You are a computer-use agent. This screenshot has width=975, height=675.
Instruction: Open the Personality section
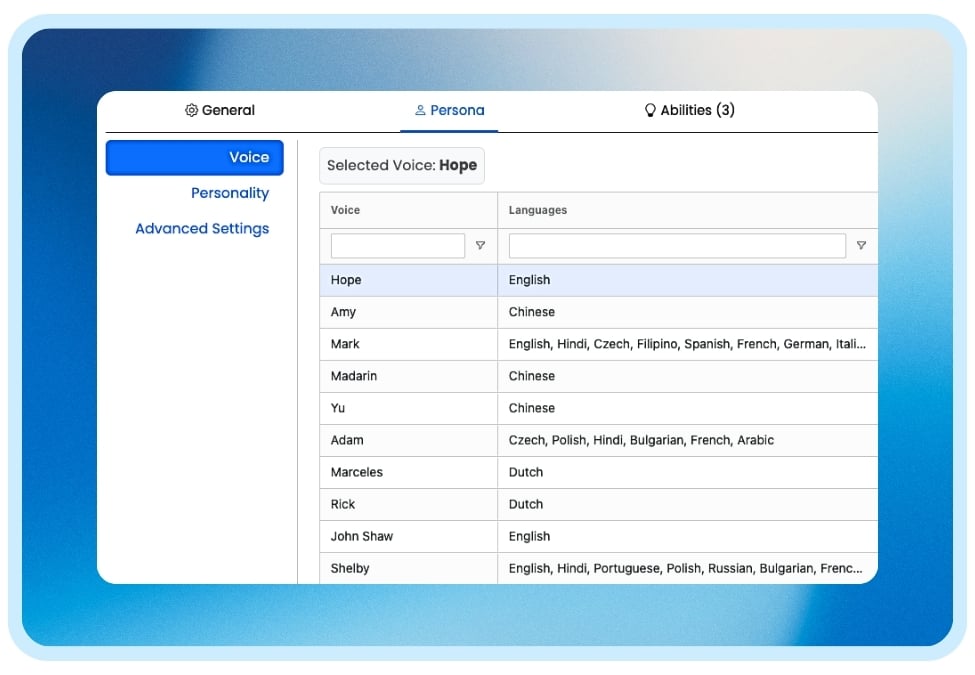230,193
